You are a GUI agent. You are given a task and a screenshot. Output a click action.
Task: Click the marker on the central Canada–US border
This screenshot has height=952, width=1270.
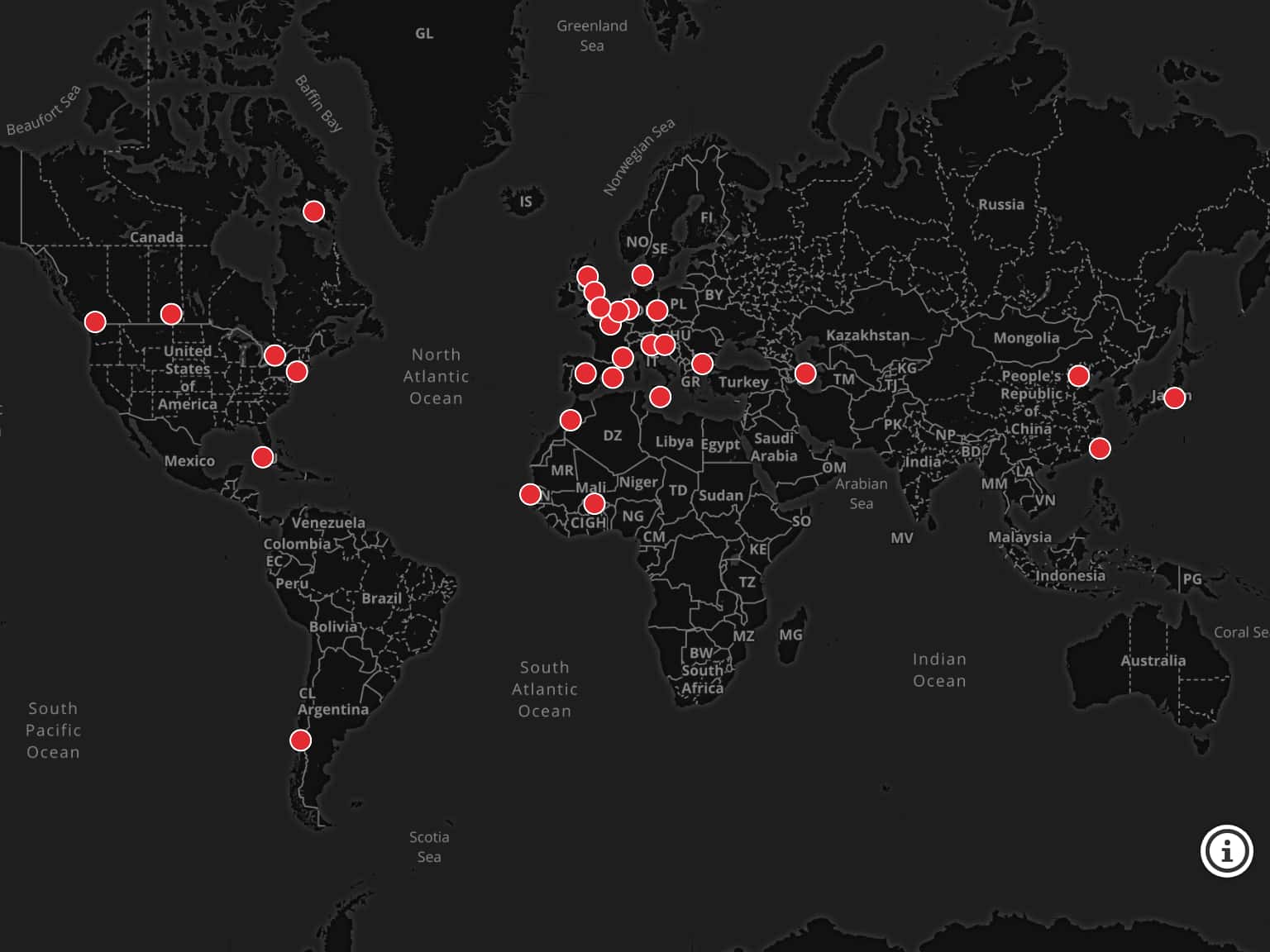(171, 314)
